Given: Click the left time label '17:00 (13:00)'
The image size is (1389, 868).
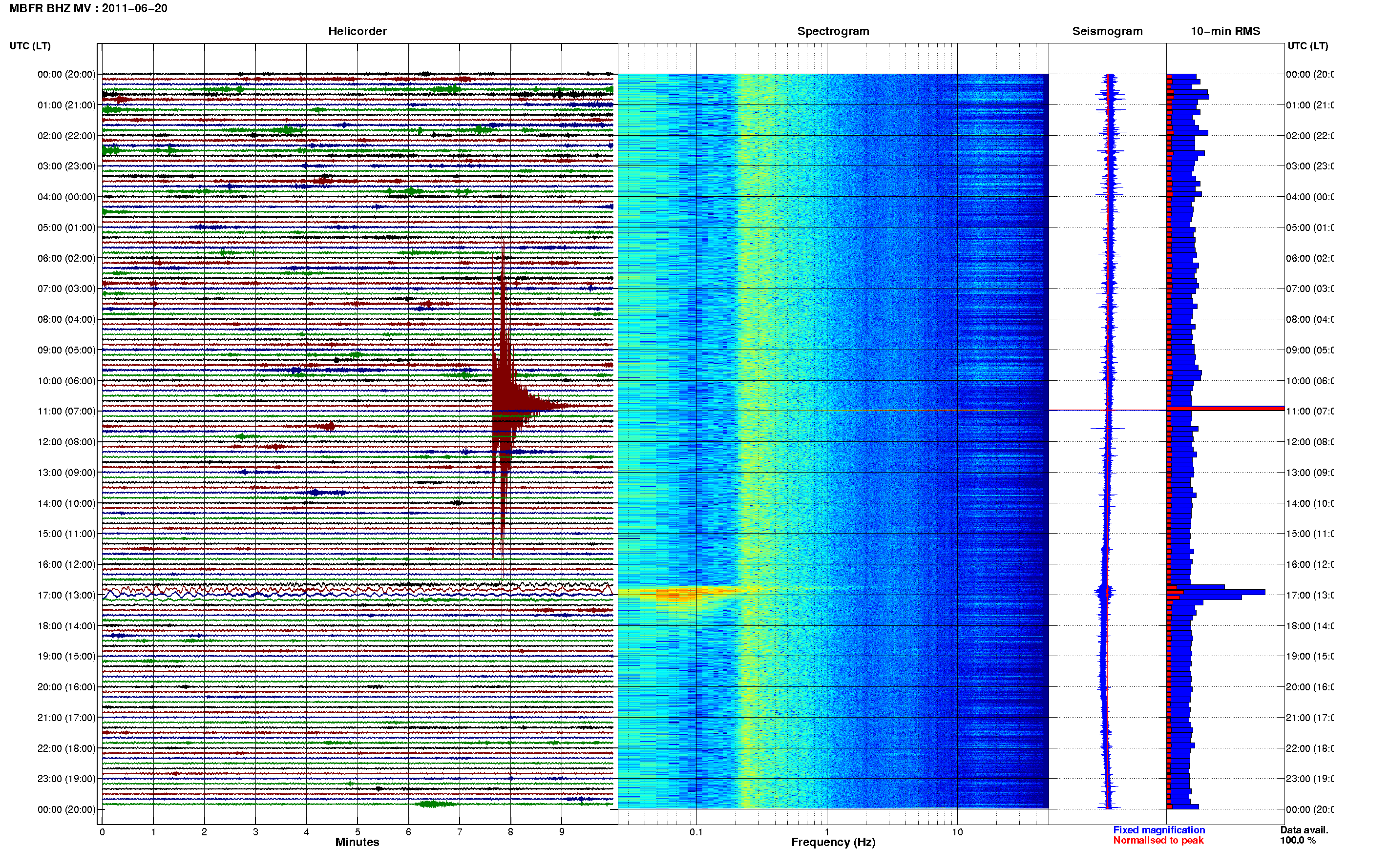Looking at the screenshot, I should (x=66, y=595).
